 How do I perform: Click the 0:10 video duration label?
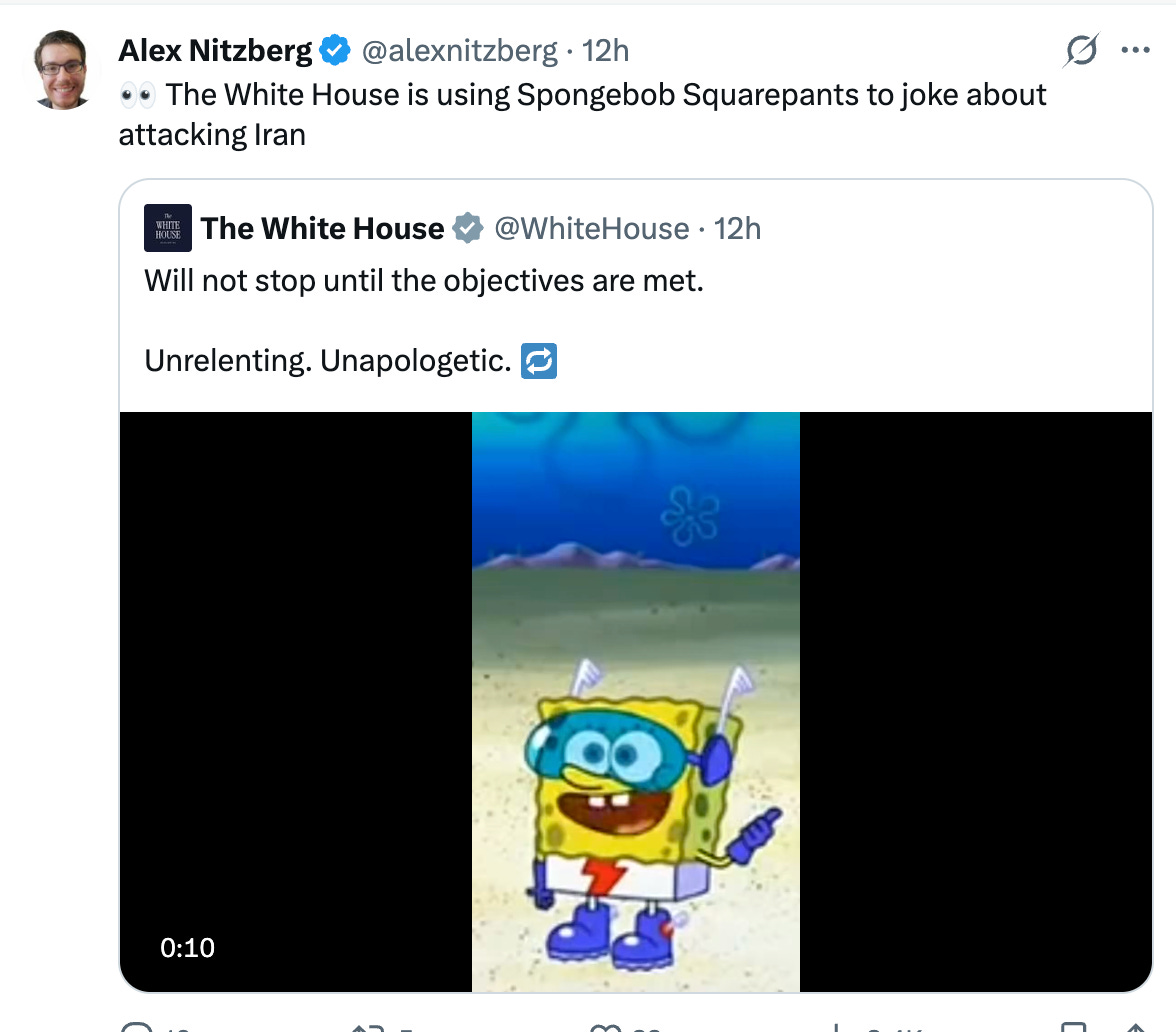tap(188, 948)
